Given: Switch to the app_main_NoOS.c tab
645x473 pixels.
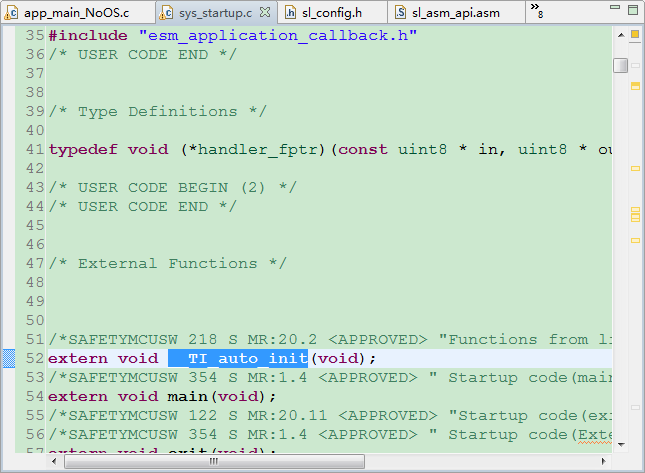Looking at the screenshot, I should click(77, 13).
